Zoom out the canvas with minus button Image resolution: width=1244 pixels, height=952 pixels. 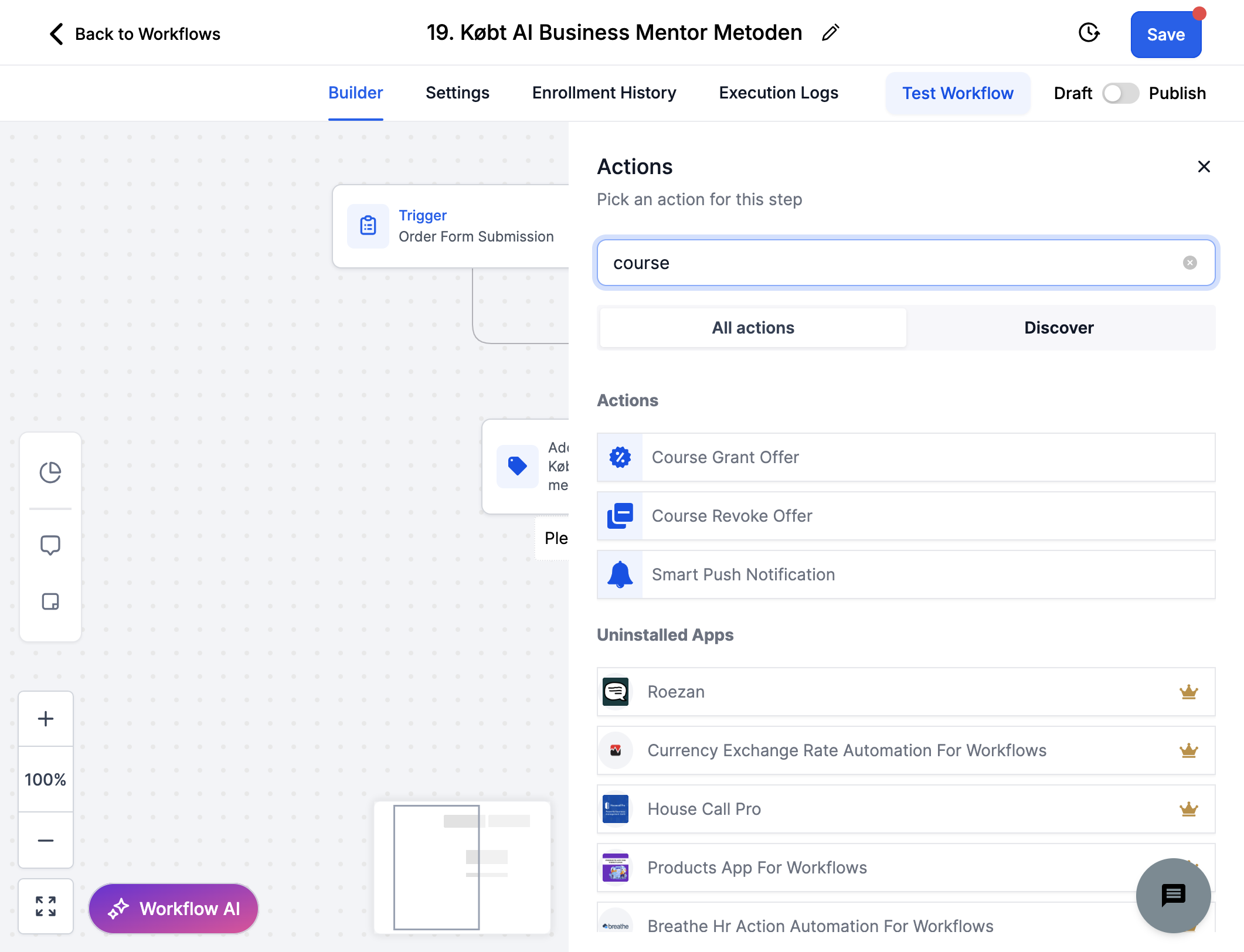tap(46, 841)
